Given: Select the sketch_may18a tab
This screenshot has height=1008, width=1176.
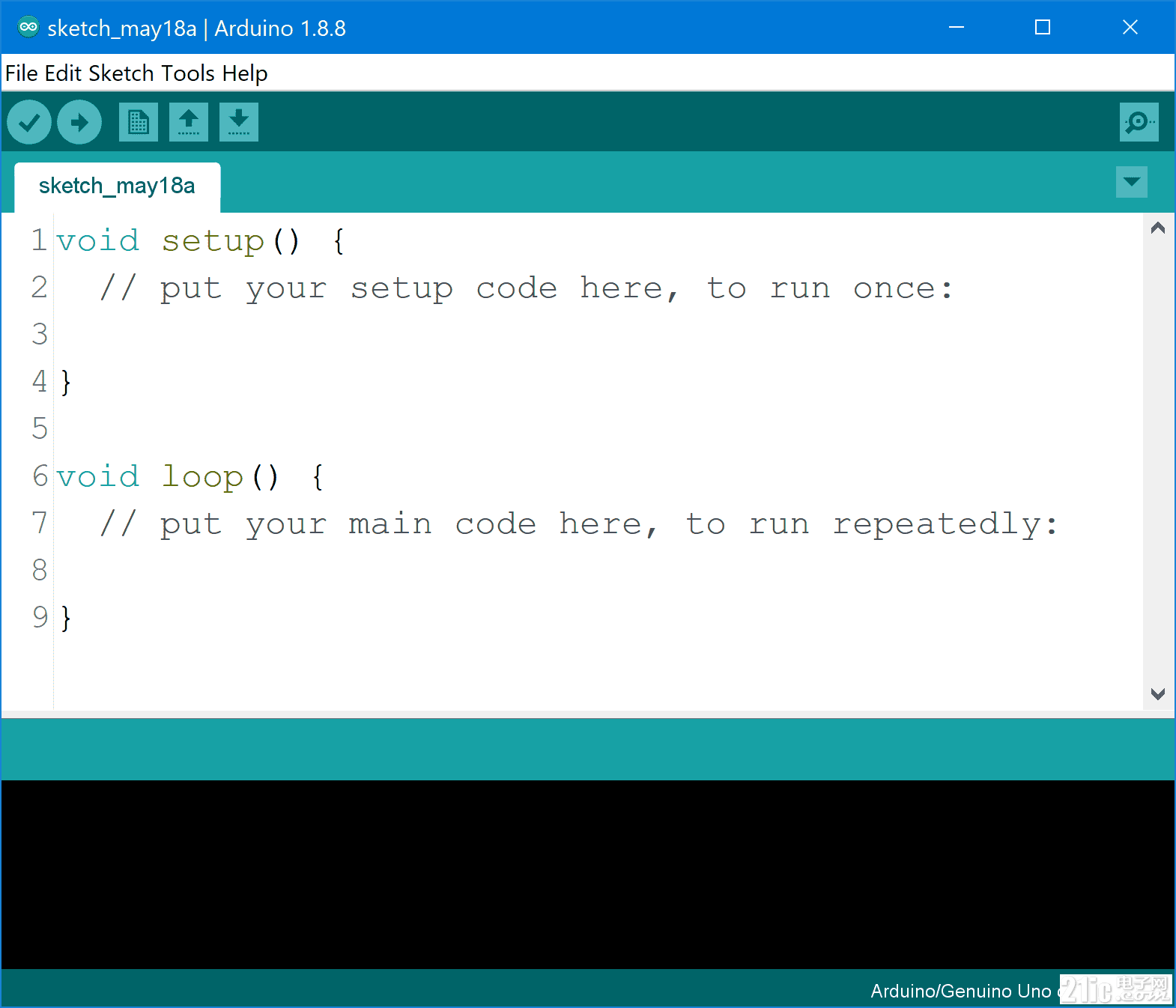Looking at the screenshot, I should point(117,186).
